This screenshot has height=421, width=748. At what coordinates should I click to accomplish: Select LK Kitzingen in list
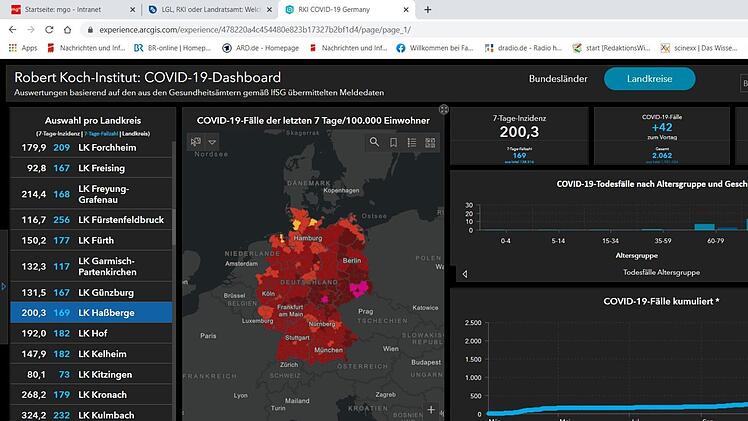[x=91, y=374]
